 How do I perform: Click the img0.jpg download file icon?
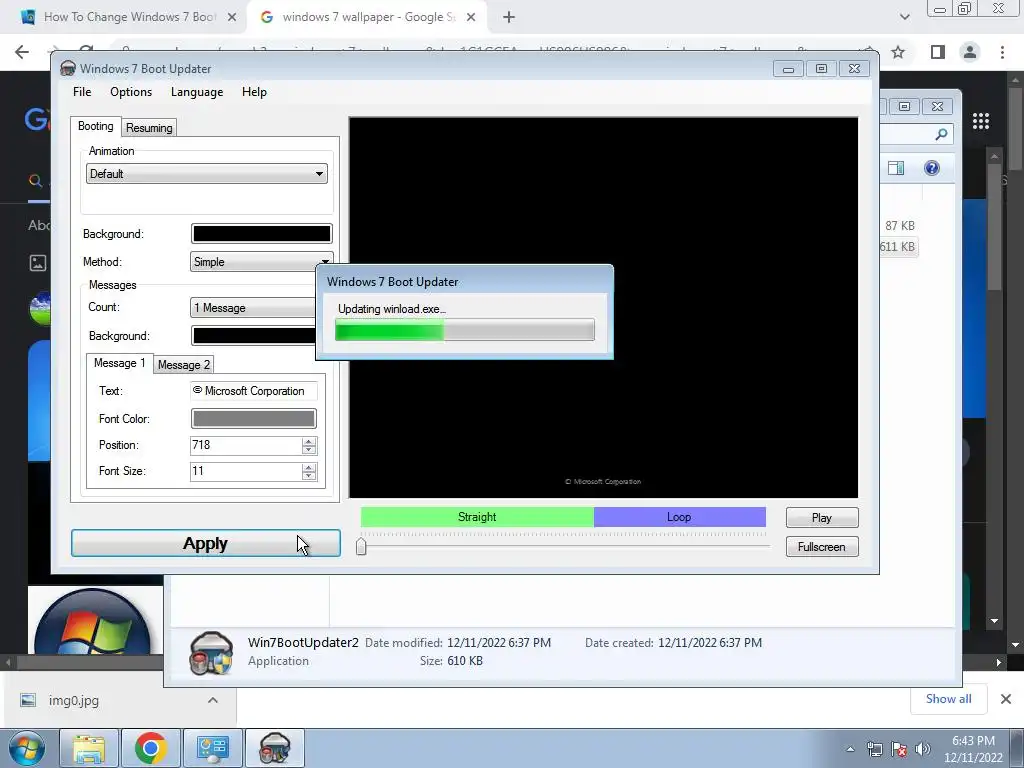(27, 700)
